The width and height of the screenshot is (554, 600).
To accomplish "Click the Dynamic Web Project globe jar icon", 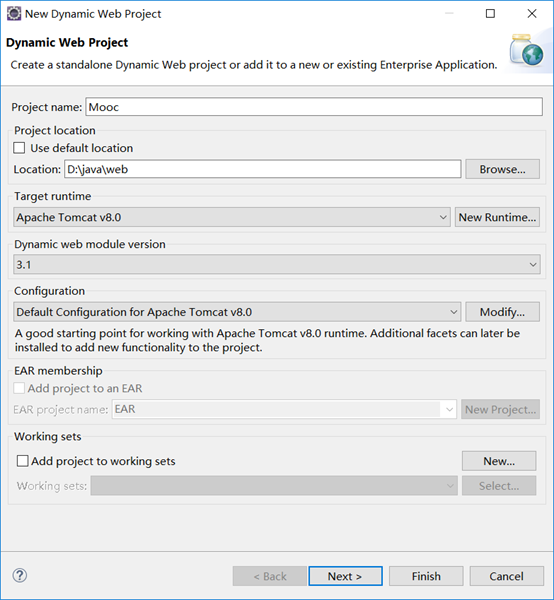I will click(x=526, y=51).
